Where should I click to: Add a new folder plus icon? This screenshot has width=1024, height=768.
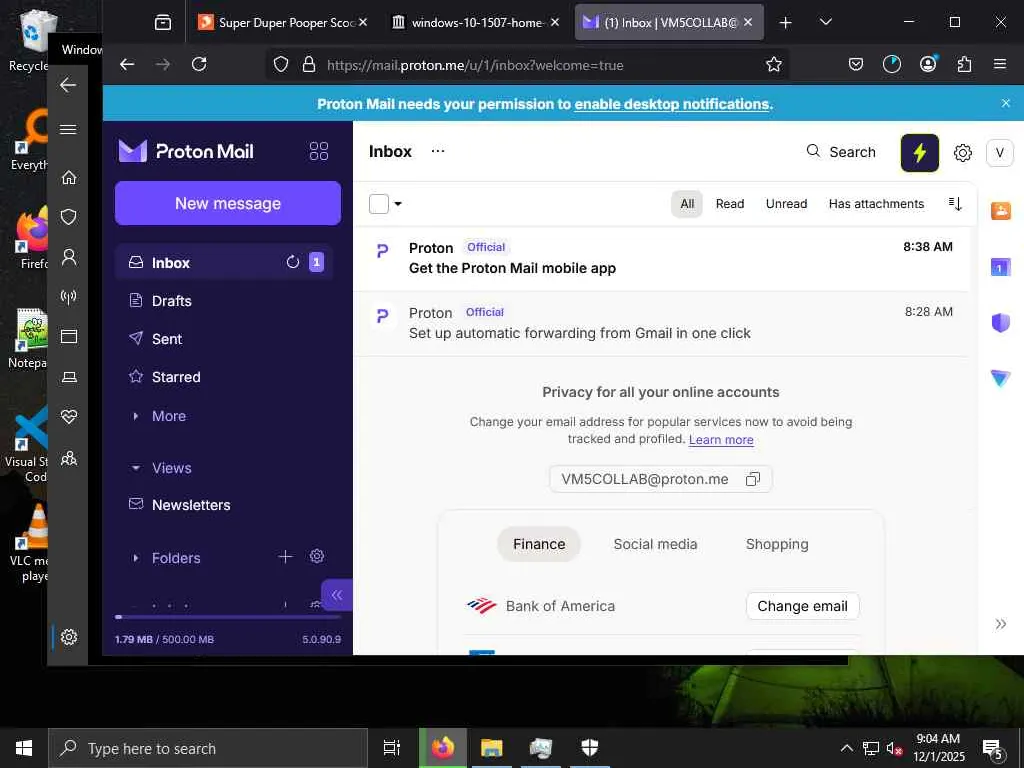coord(285,556)
